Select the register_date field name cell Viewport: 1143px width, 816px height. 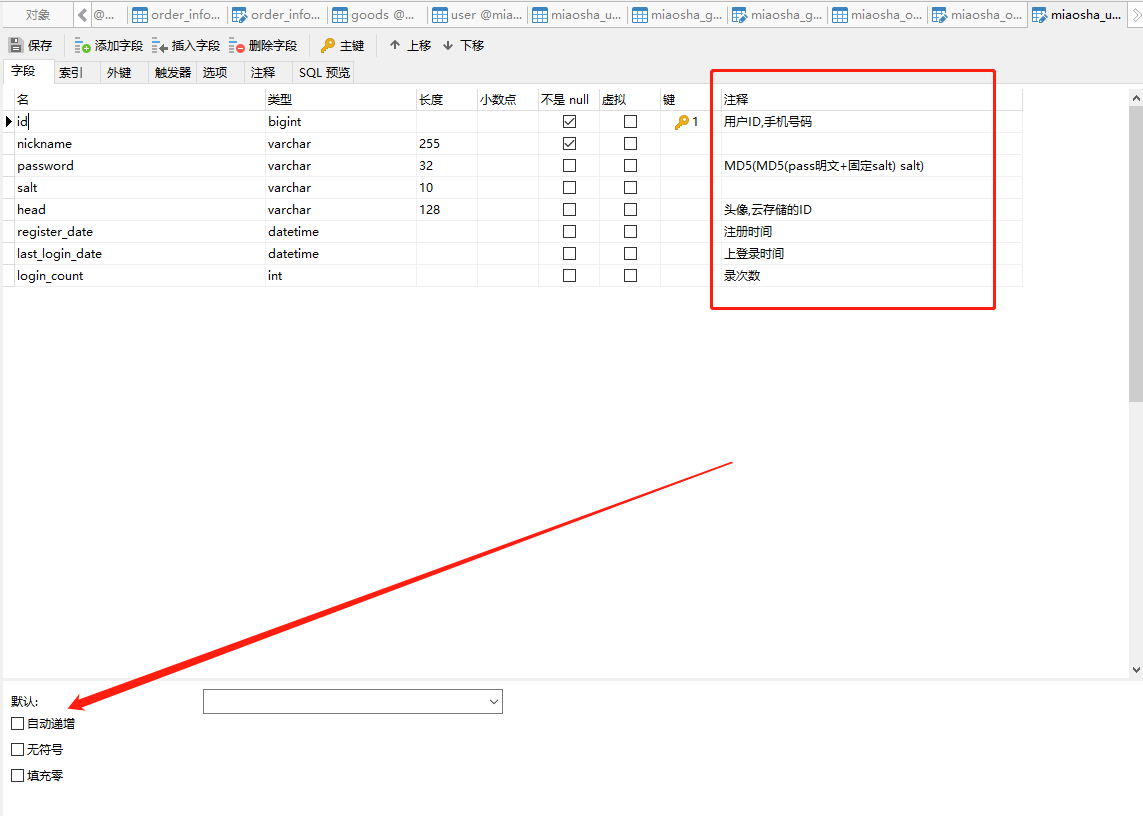[x=140, y=231]
